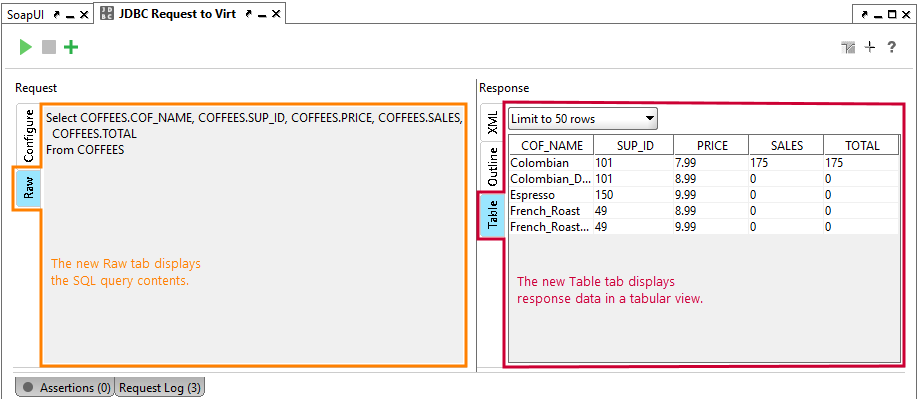This screenshot has height=399, width=918.
Task: Maximize the editor panel at top right
Action: coord(892,15)
